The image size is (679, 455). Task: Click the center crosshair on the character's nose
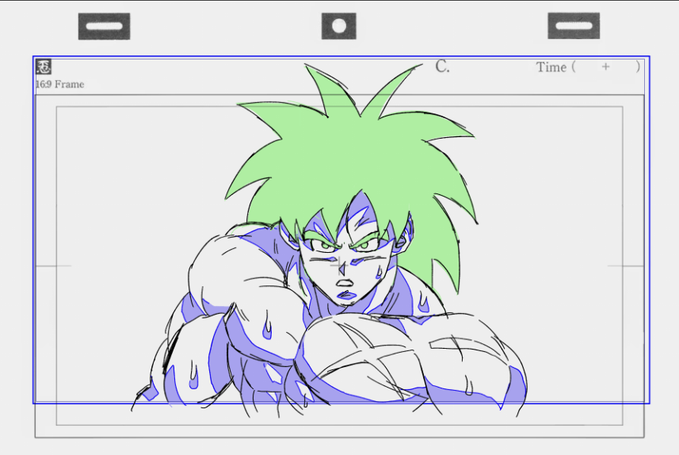(x=339, y=263)
